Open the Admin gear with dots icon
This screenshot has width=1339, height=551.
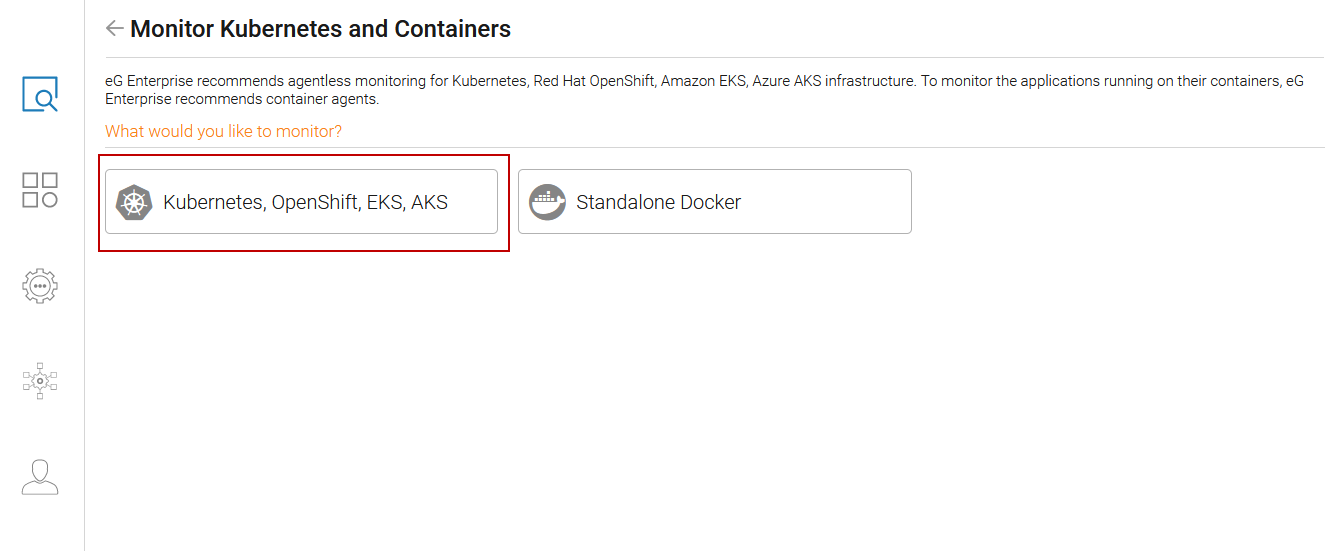(40, 285)
